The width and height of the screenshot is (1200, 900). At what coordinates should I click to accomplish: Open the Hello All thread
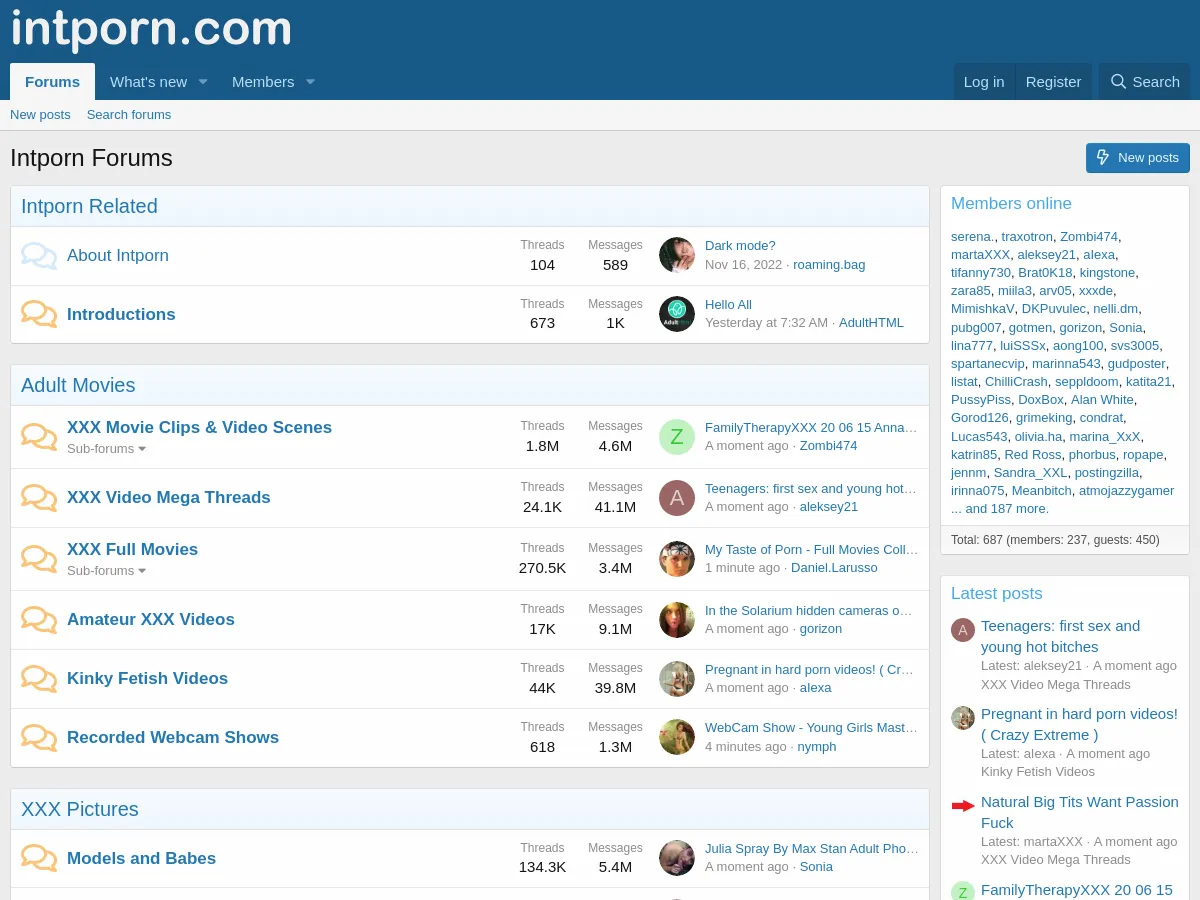click(x=728, y=305)
